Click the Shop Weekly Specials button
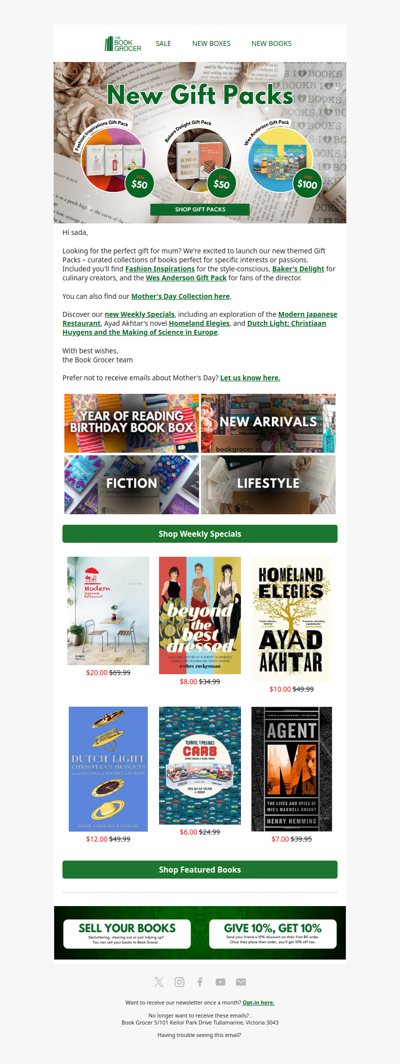The image size is (400, 1064). [x=200, y=534]
